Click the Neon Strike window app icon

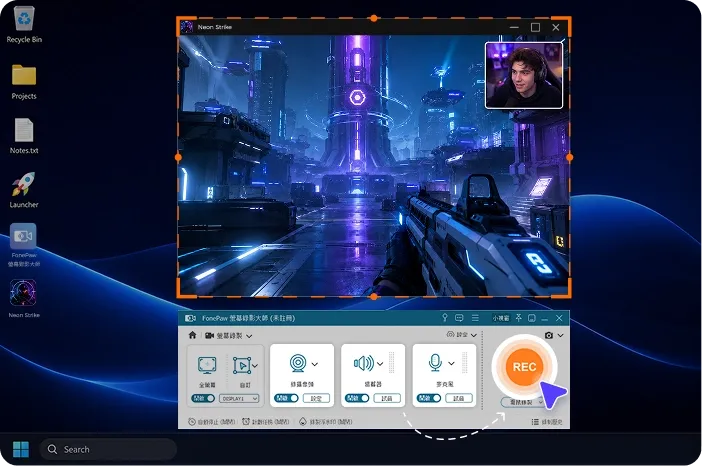point(187,27)
